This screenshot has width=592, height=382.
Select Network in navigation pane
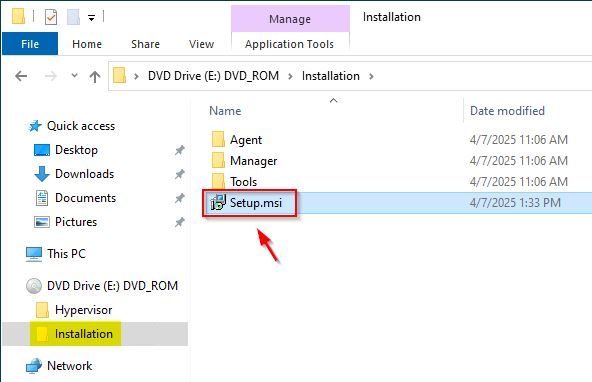[x=69, y=366]
